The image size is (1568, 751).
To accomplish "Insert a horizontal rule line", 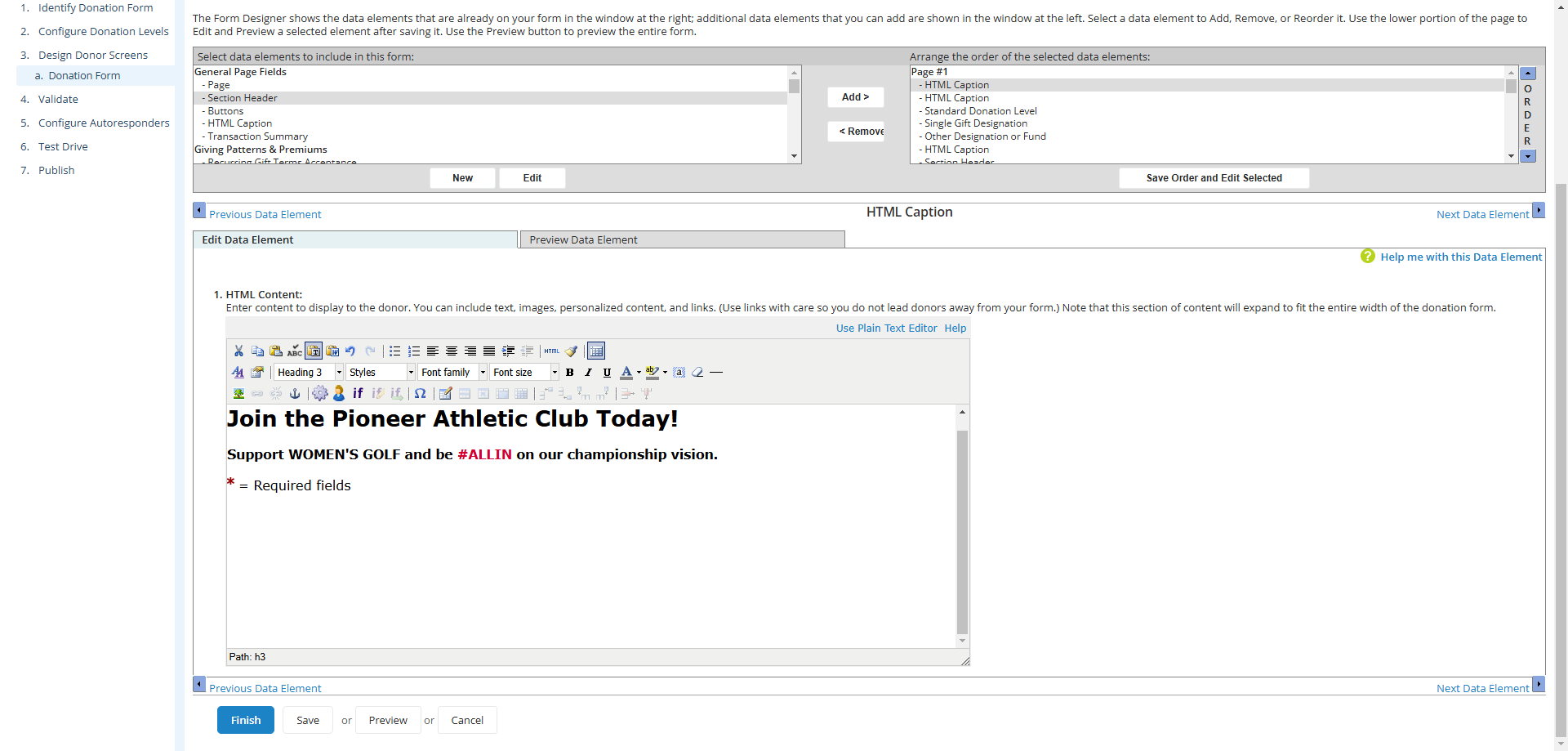I will click(716, 372).
